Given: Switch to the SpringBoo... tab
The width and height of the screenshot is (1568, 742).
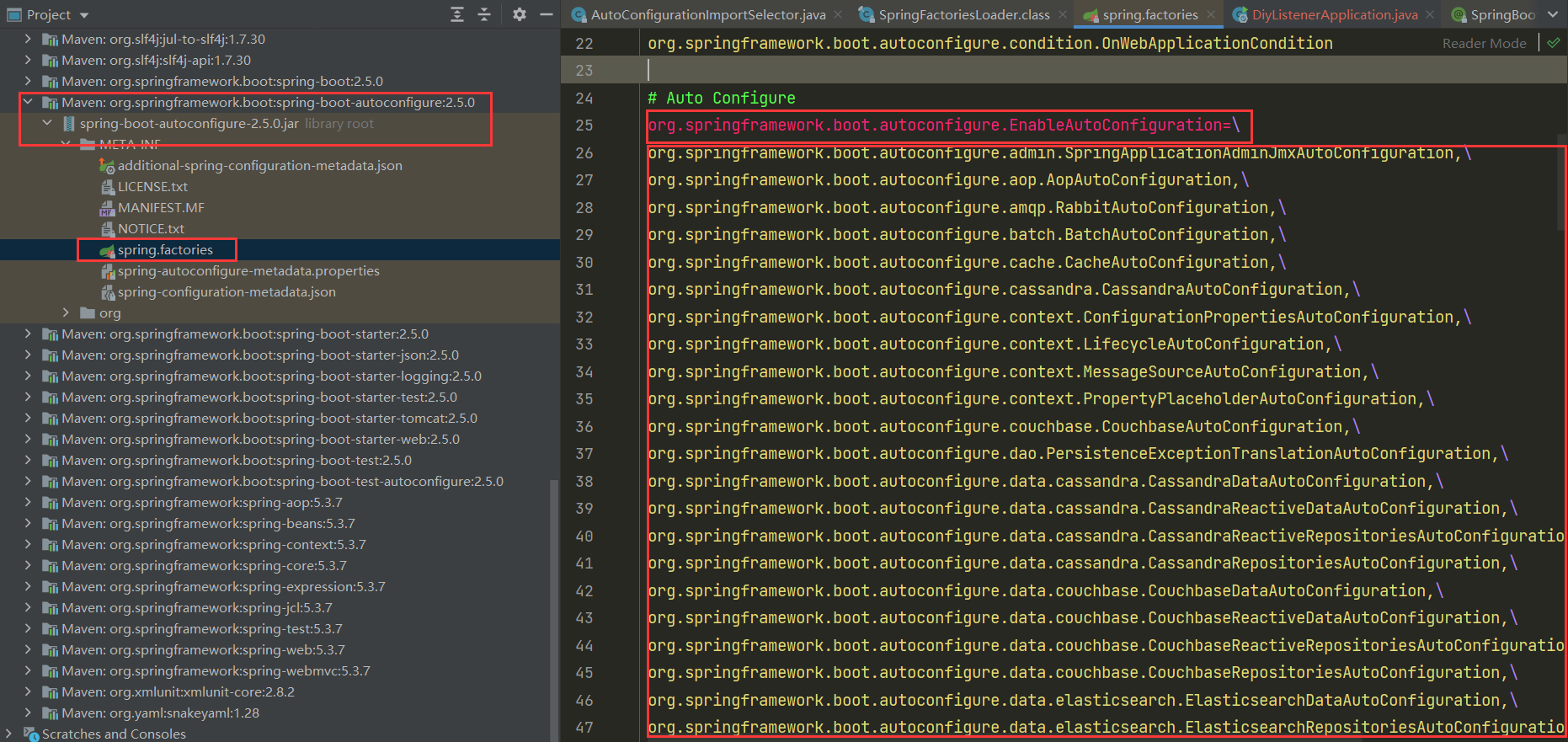Looking at the screenshot, I should [1494, 14].
